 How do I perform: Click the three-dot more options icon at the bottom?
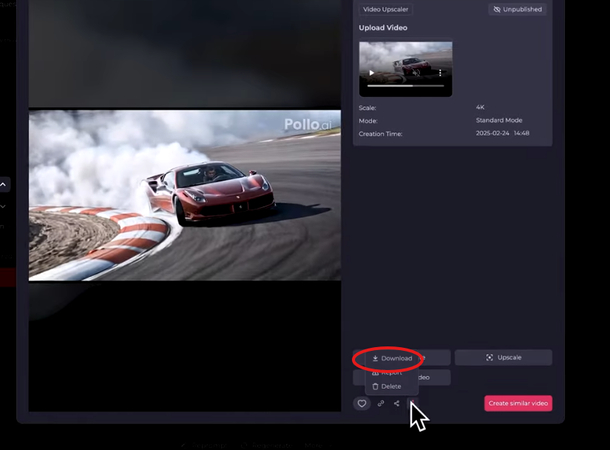pyautogui.click(x=412, y=403)
